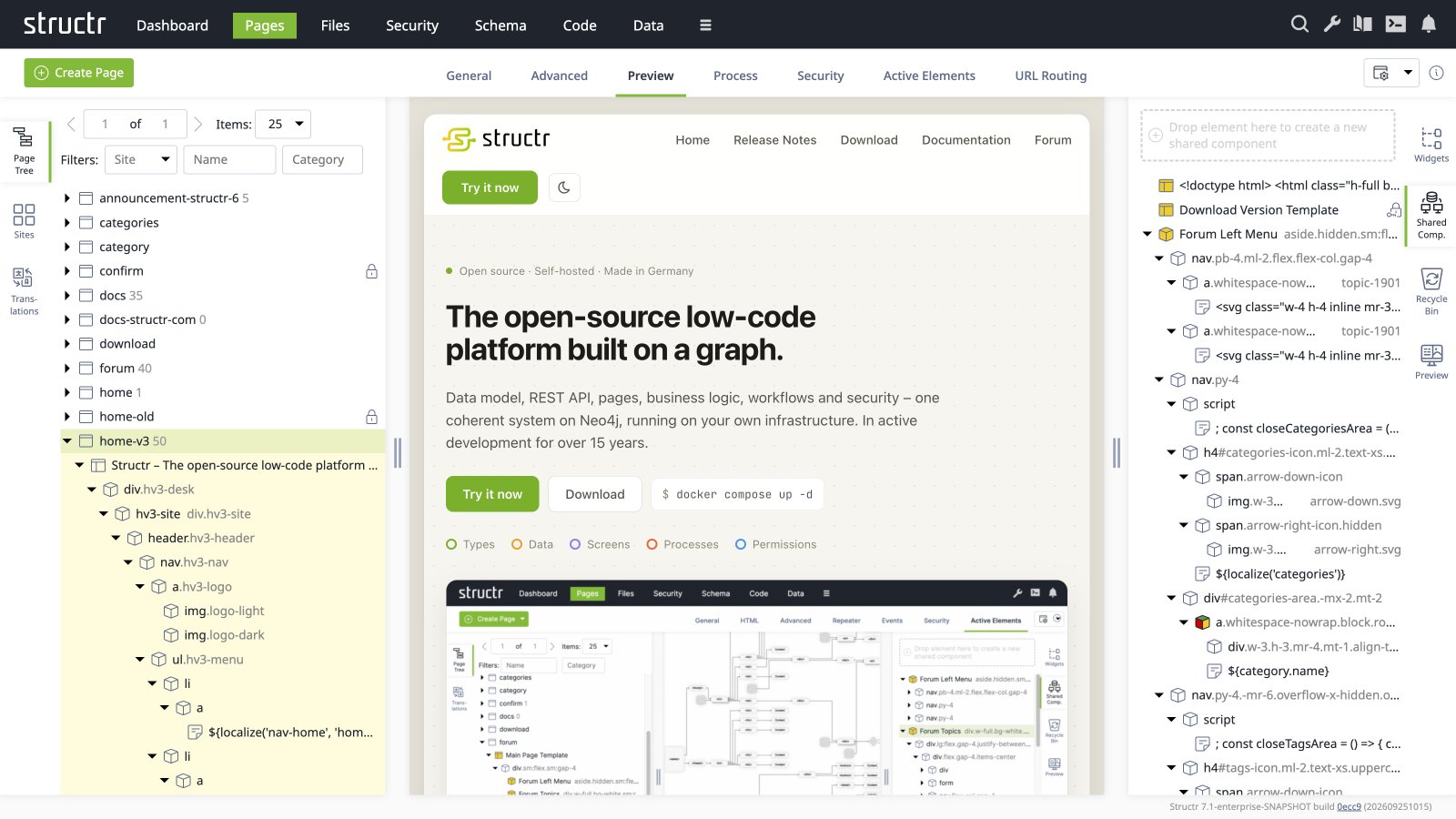Image resolution: width=1456 pixels, height=819 pixels.
Task: Select the Screens radio option
Action: pyautogui.click(x=575, y=544)
